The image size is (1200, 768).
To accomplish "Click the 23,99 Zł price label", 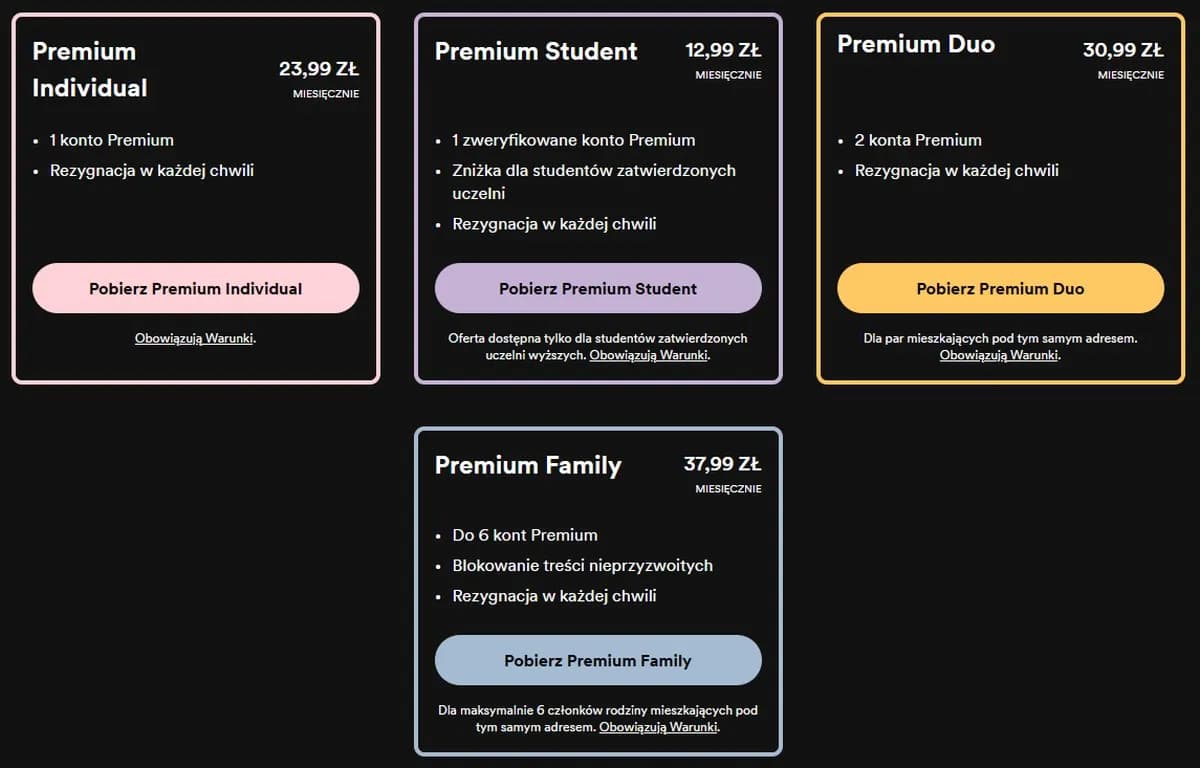I will pos(320,68).
